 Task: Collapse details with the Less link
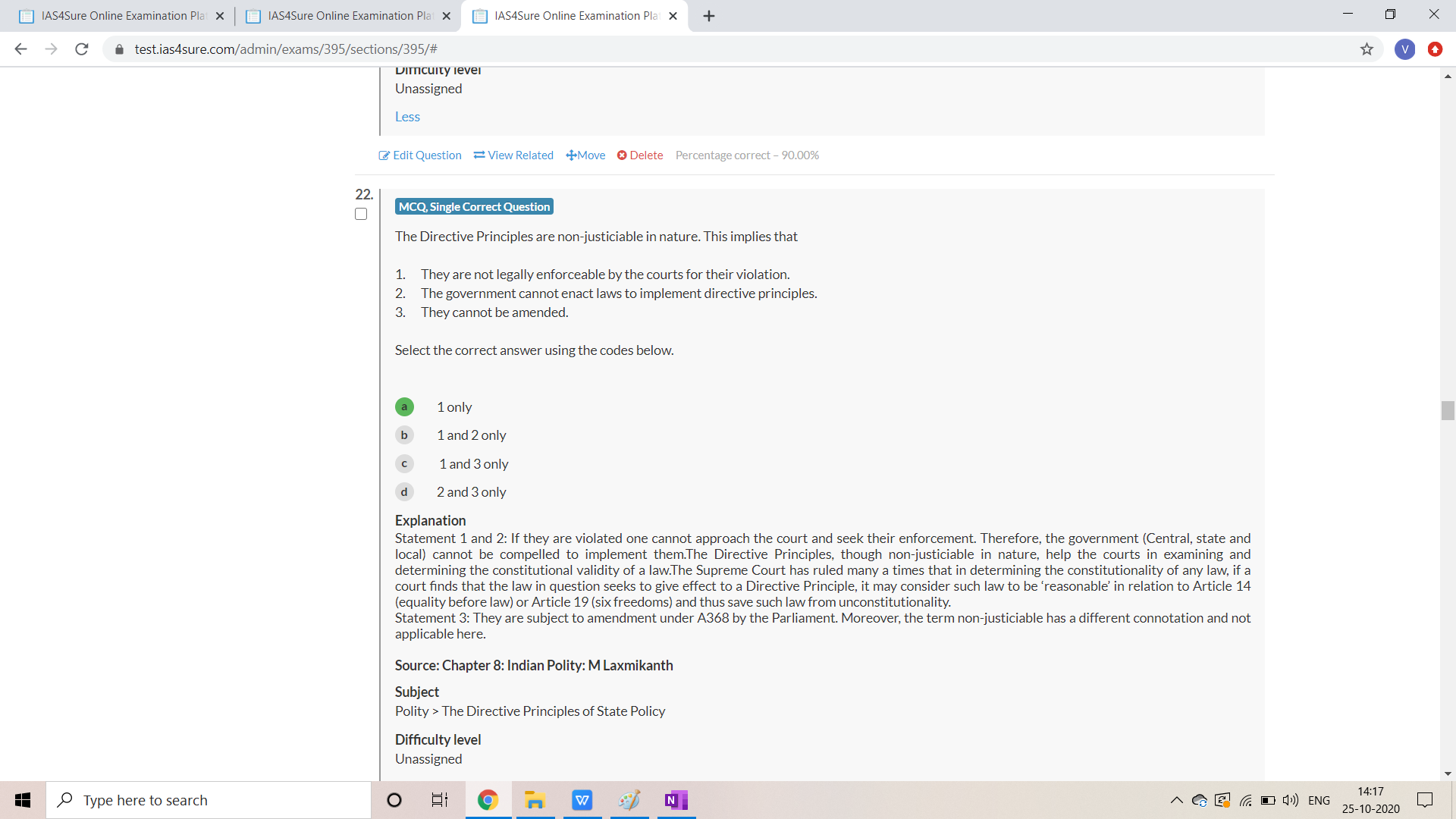click(407, 117)
